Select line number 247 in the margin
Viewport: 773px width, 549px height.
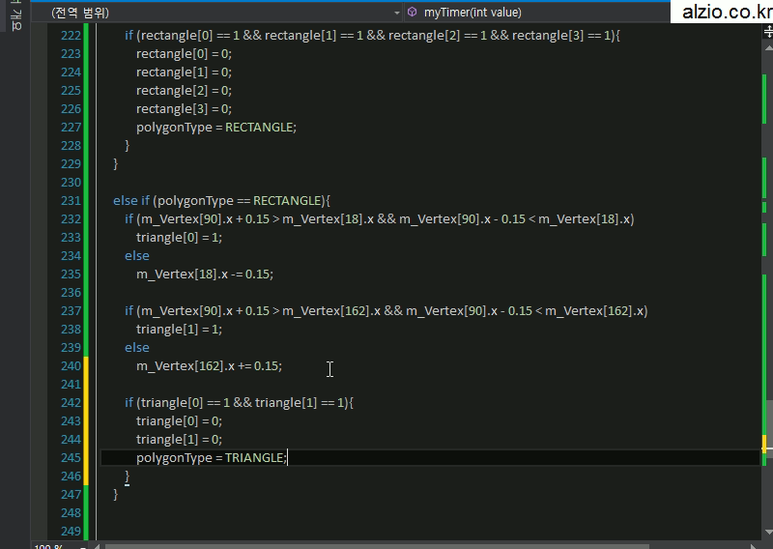[x=70, y=494]
